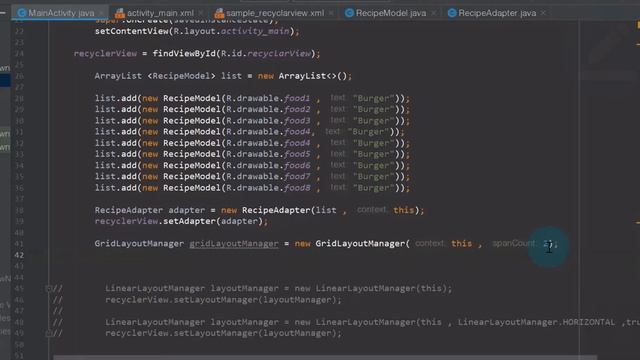The image size is (640, 360).
Task: Click LinearLayoutManager.HORIZONTAL in the commented line
Action: (x=536, y=322)
